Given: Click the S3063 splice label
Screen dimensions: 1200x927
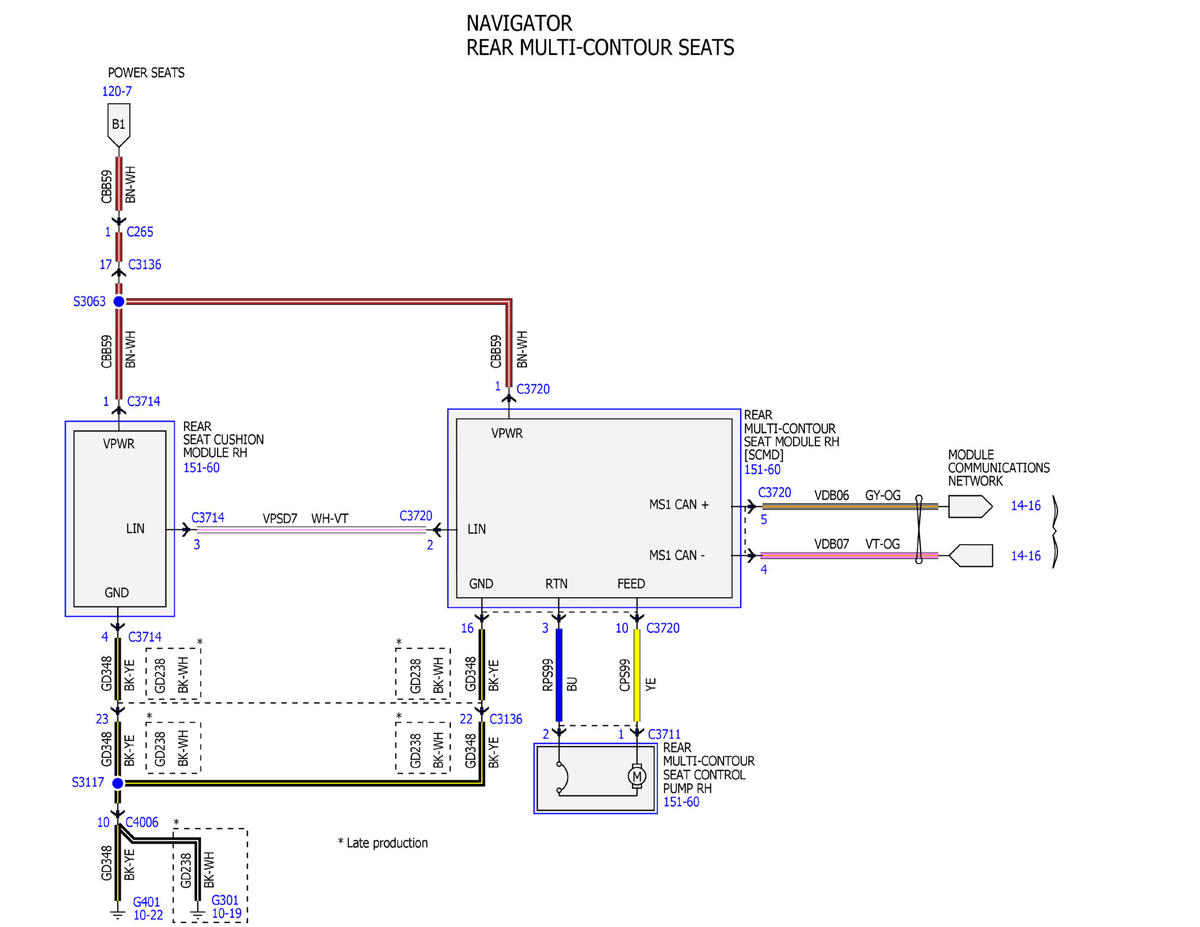Looking at the screenshot, I should click(x=90, y=301).
